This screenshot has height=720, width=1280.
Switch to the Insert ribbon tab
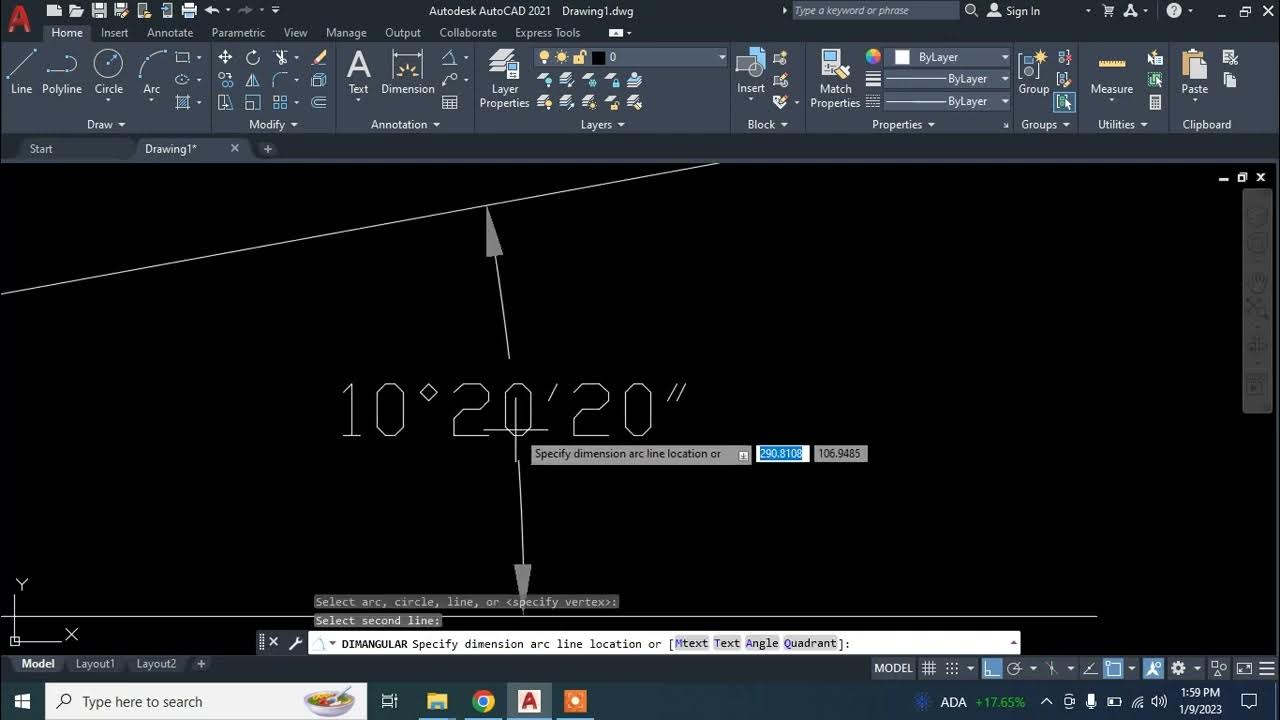[x=114, y=33]
